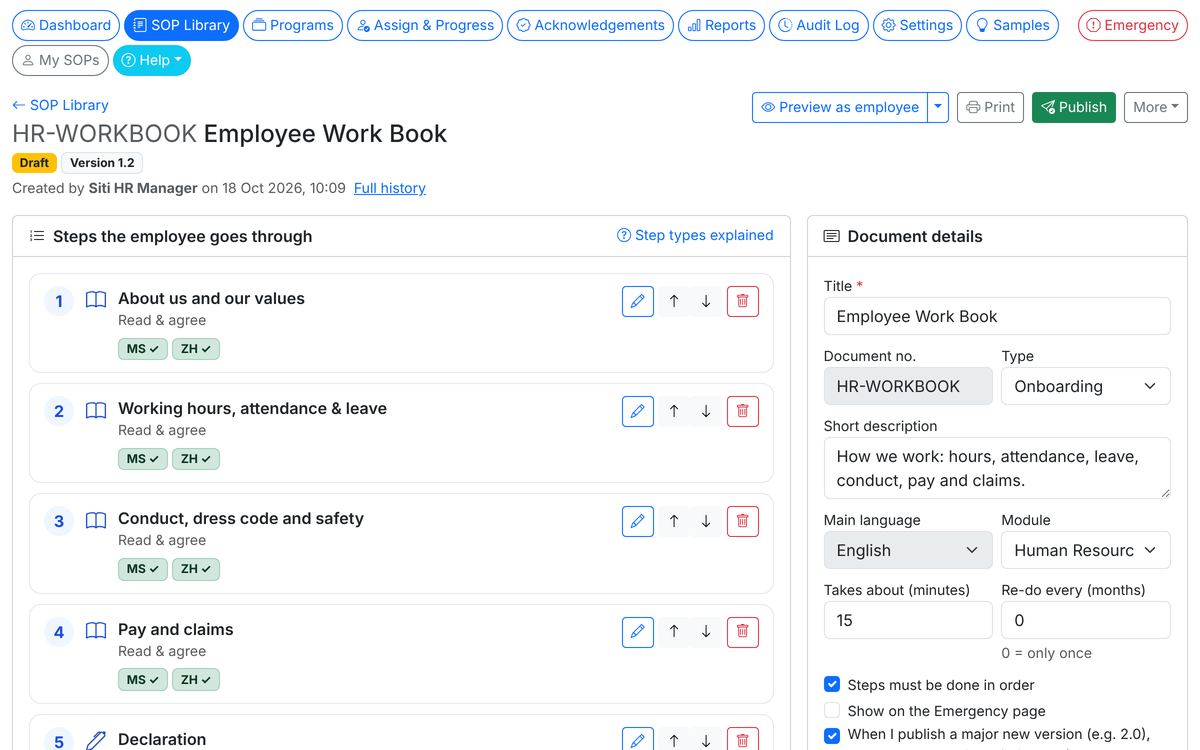This screenshot has width=1200, height=750.
Task: Edit step 3 Conduct, dress code and safety
Action: (638, 521)
